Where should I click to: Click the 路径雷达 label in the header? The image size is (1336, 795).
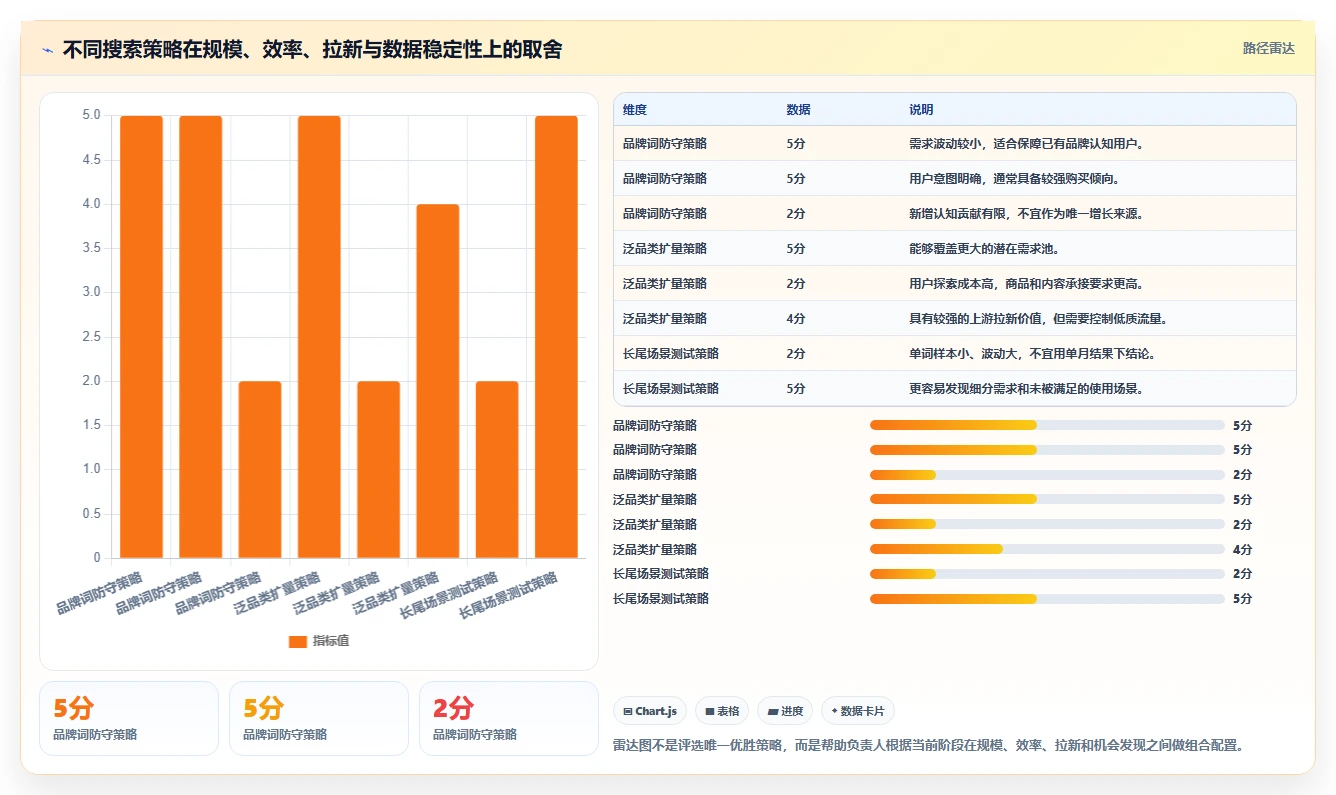click(1268, 48)
